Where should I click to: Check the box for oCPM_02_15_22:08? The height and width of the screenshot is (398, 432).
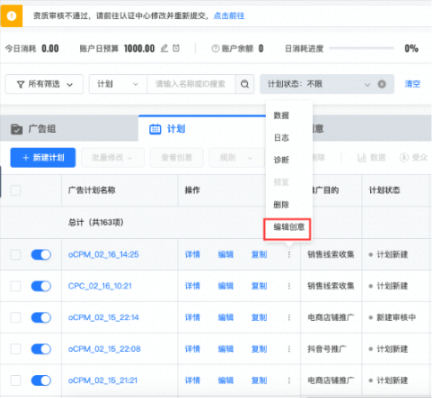(x=16, y=349)
